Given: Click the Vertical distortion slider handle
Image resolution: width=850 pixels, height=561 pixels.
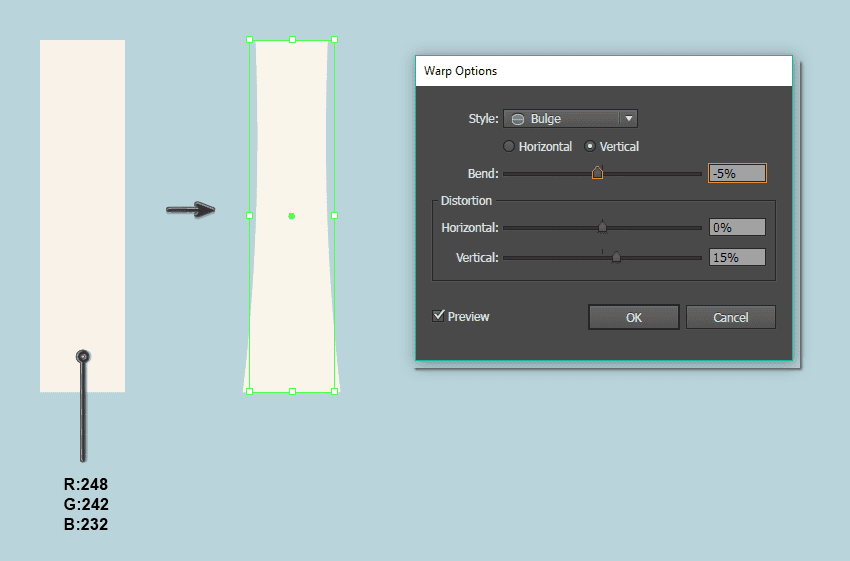Looking at the screenshot, I should point(616,257).
